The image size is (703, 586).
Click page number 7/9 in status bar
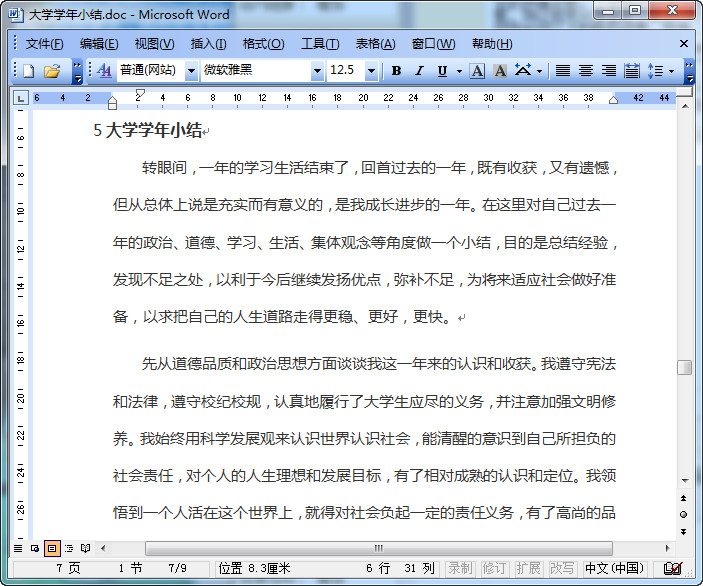(177, 568)
